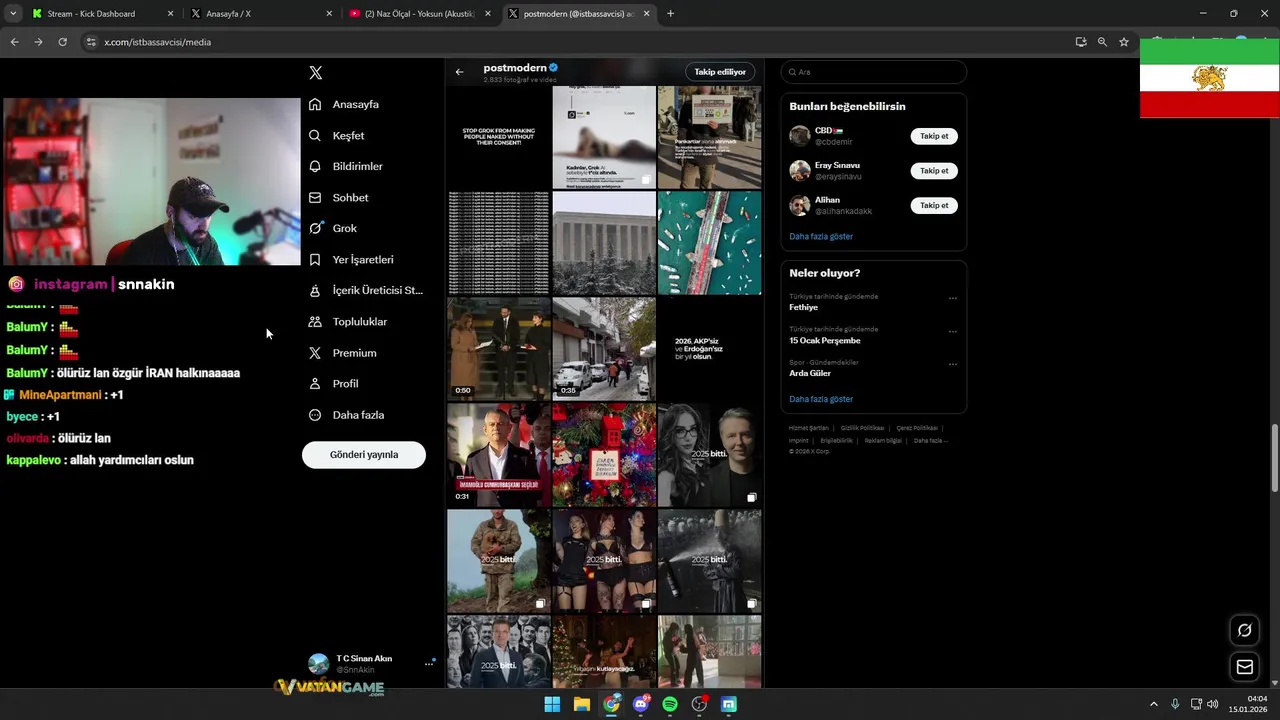The width and height of the screenshot is (1280, 720).
Task: Open the 2026 AKP'siz text thumbnail
Action: coord(709,349)
